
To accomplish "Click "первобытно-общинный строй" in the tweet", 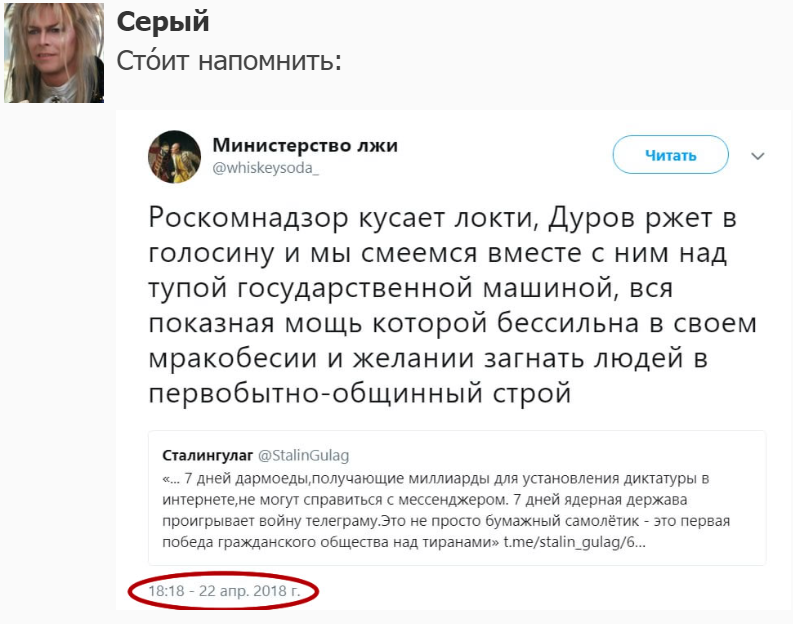I will [x=359, y=392].
